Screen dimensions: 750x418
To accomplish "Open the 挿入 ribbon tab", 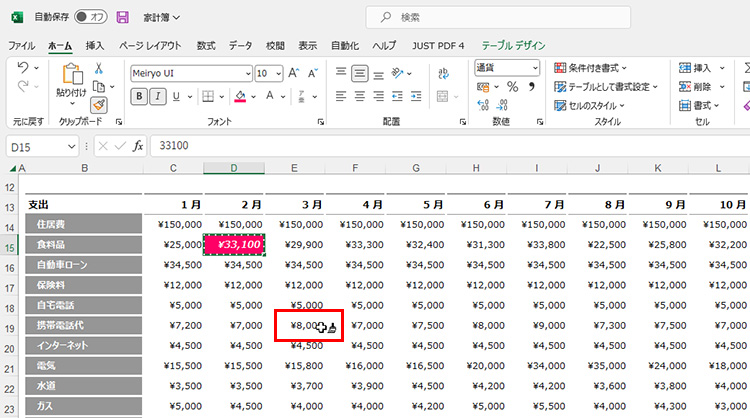I will tap(95, 45).
